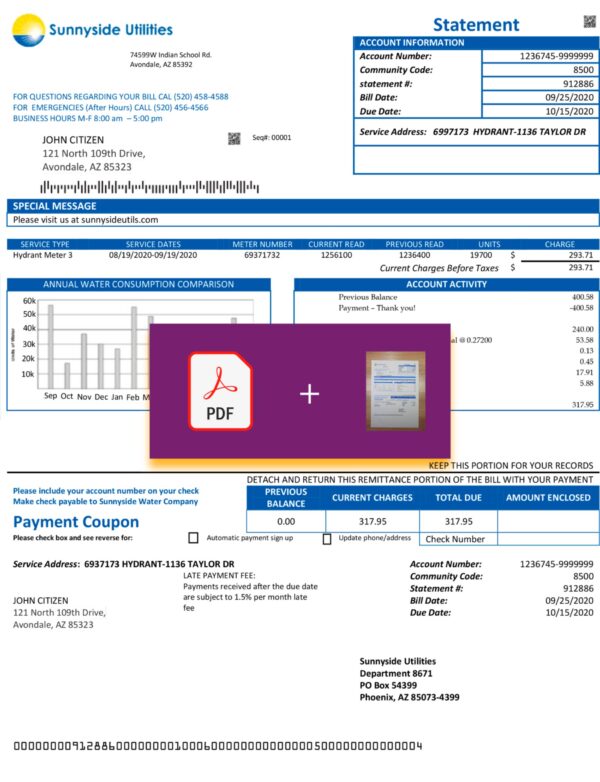Click the small QR code near Seq# 00001

click(234, 138)
